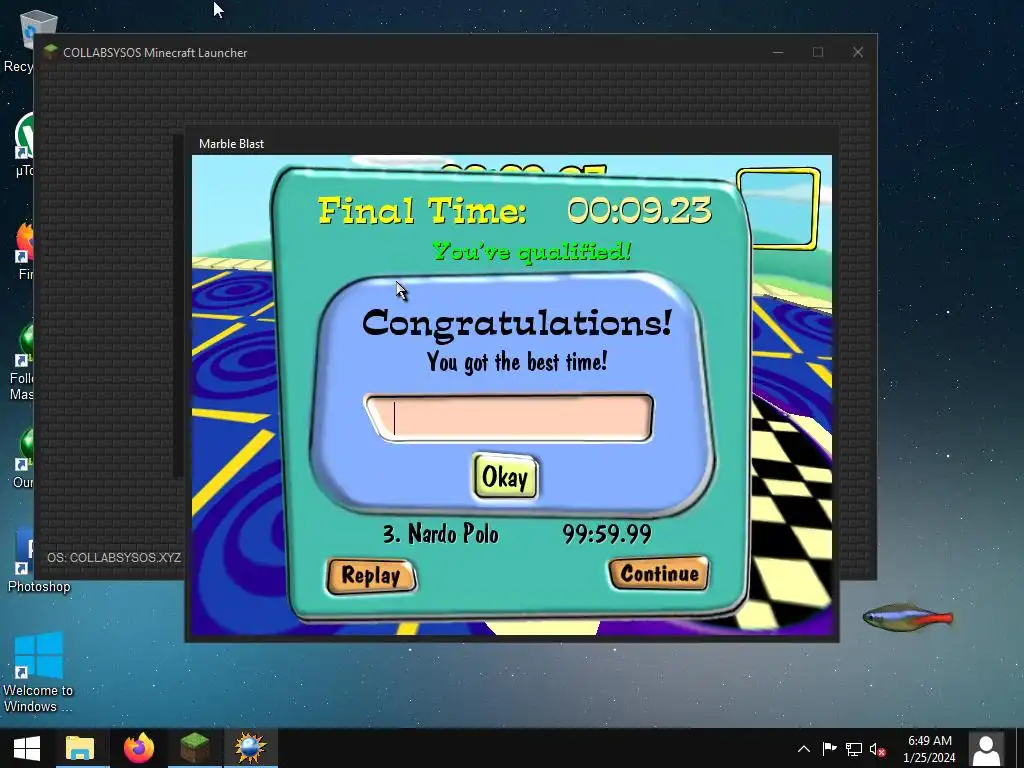The image size is (1024, 768).
Task: Open the network status tray icon
Action: click(x=854, y=749)
